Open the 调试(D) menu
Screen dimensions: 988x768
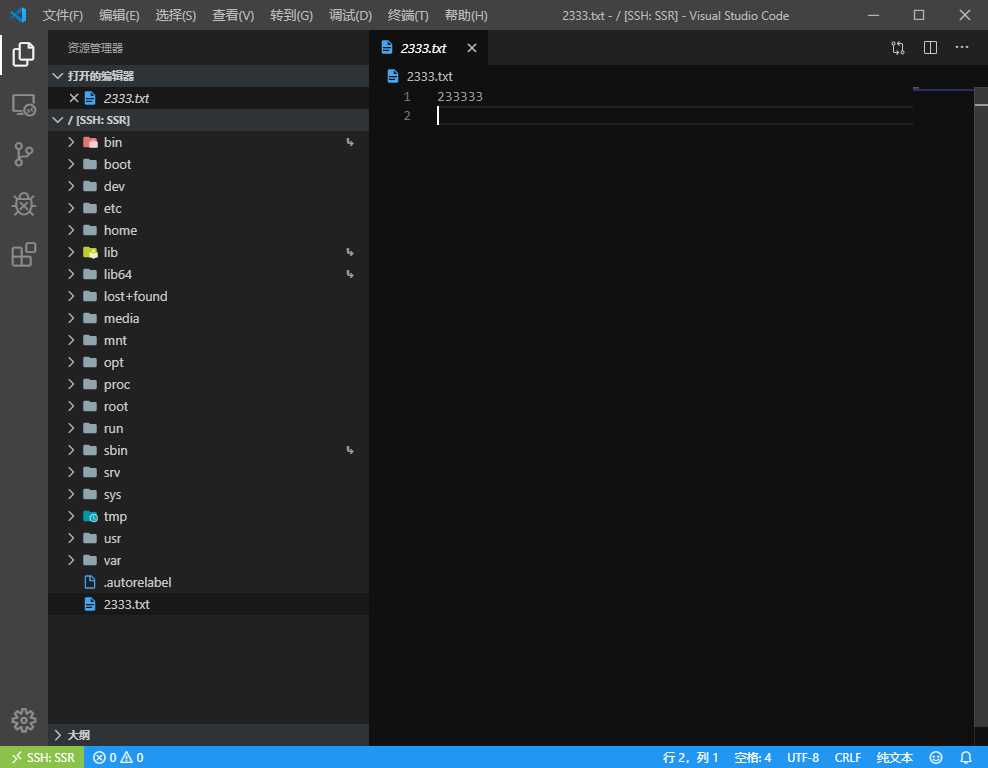pos(350,15)
